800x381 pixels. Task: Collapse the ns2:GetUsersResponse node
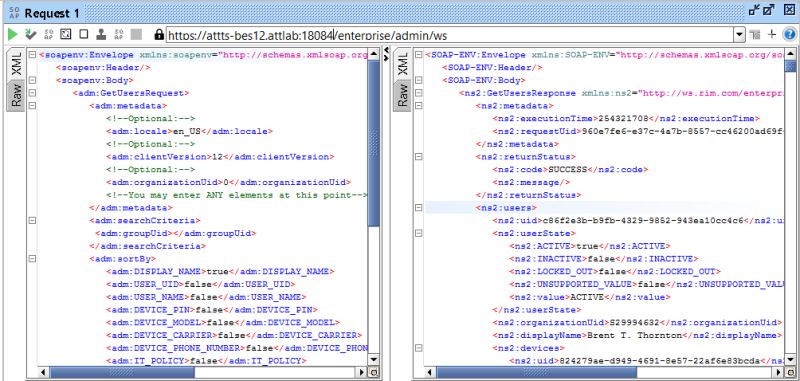pyautogui.click(x=418, y=93)
